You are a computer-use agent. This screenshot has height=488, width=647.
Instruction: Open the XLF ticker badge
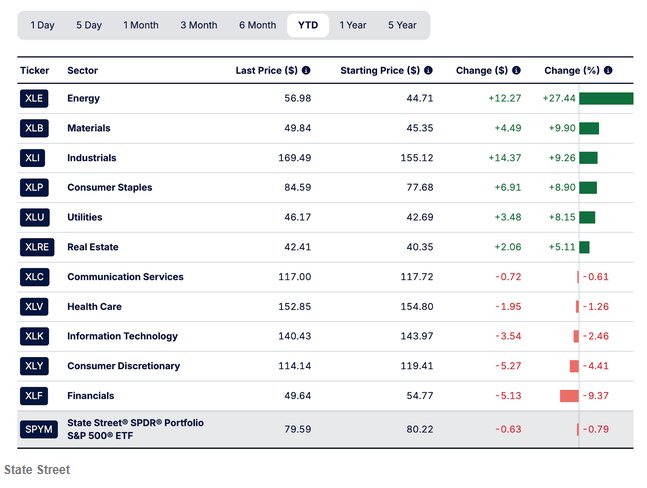pos(34,396)
